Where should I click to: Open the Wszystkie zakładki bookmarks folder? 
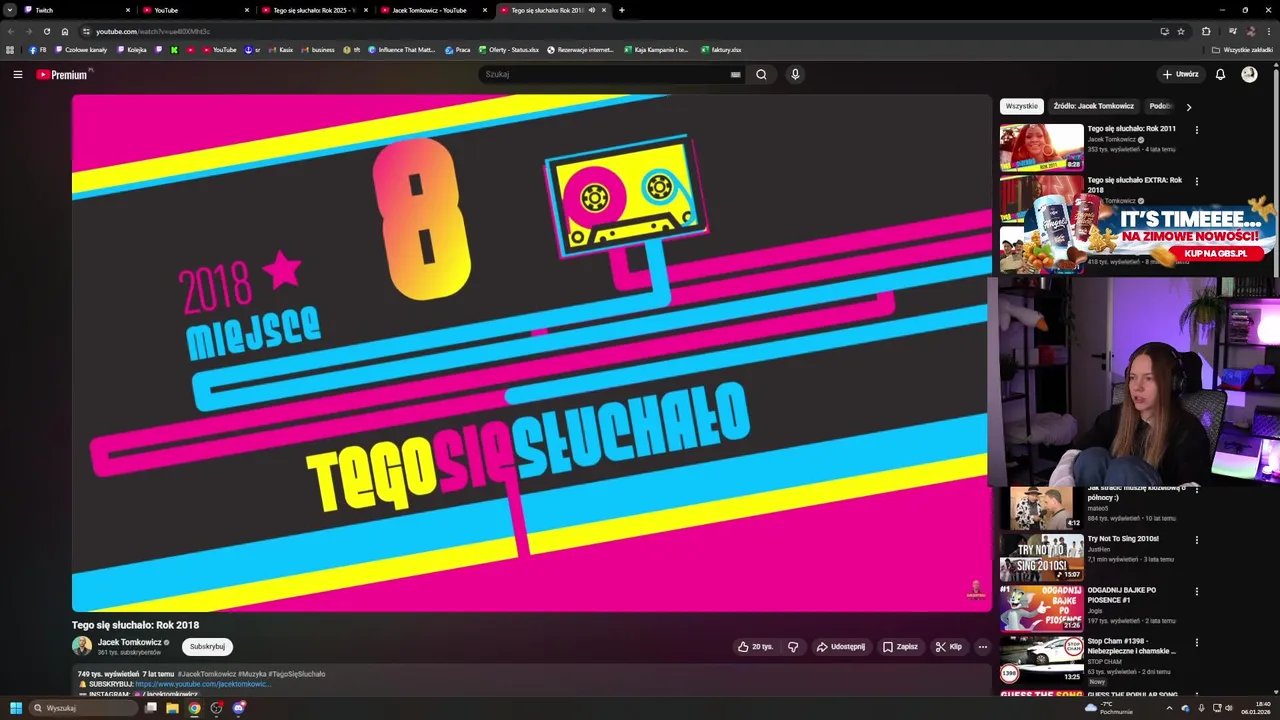(1242, 49)
